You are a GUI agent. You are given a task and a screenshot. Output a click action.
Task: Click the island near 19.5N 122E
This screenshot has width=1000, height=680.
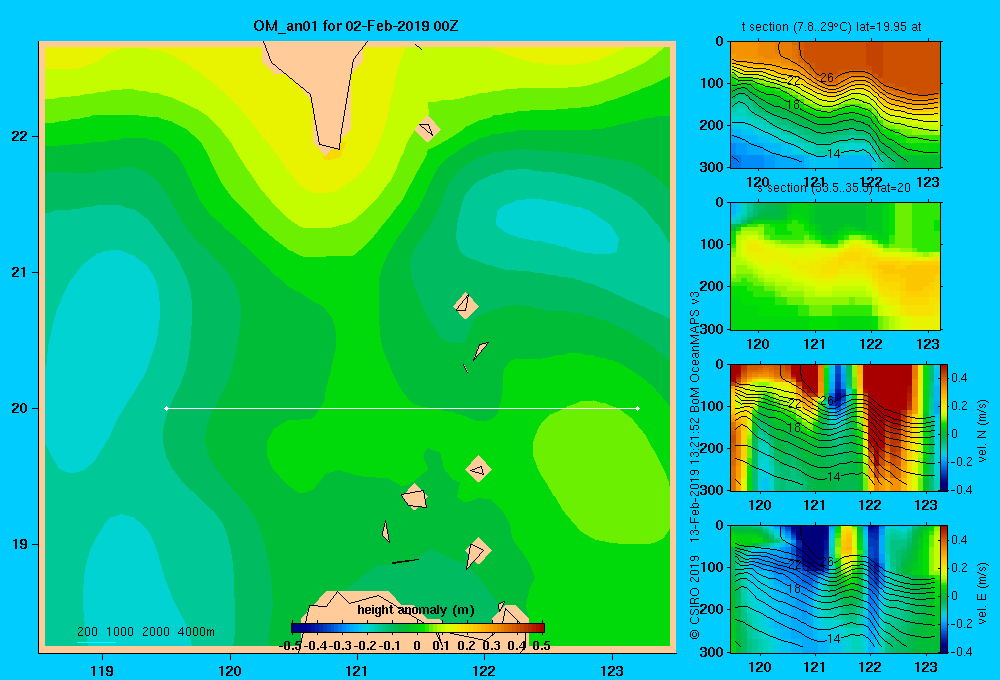tap(478, 469)
